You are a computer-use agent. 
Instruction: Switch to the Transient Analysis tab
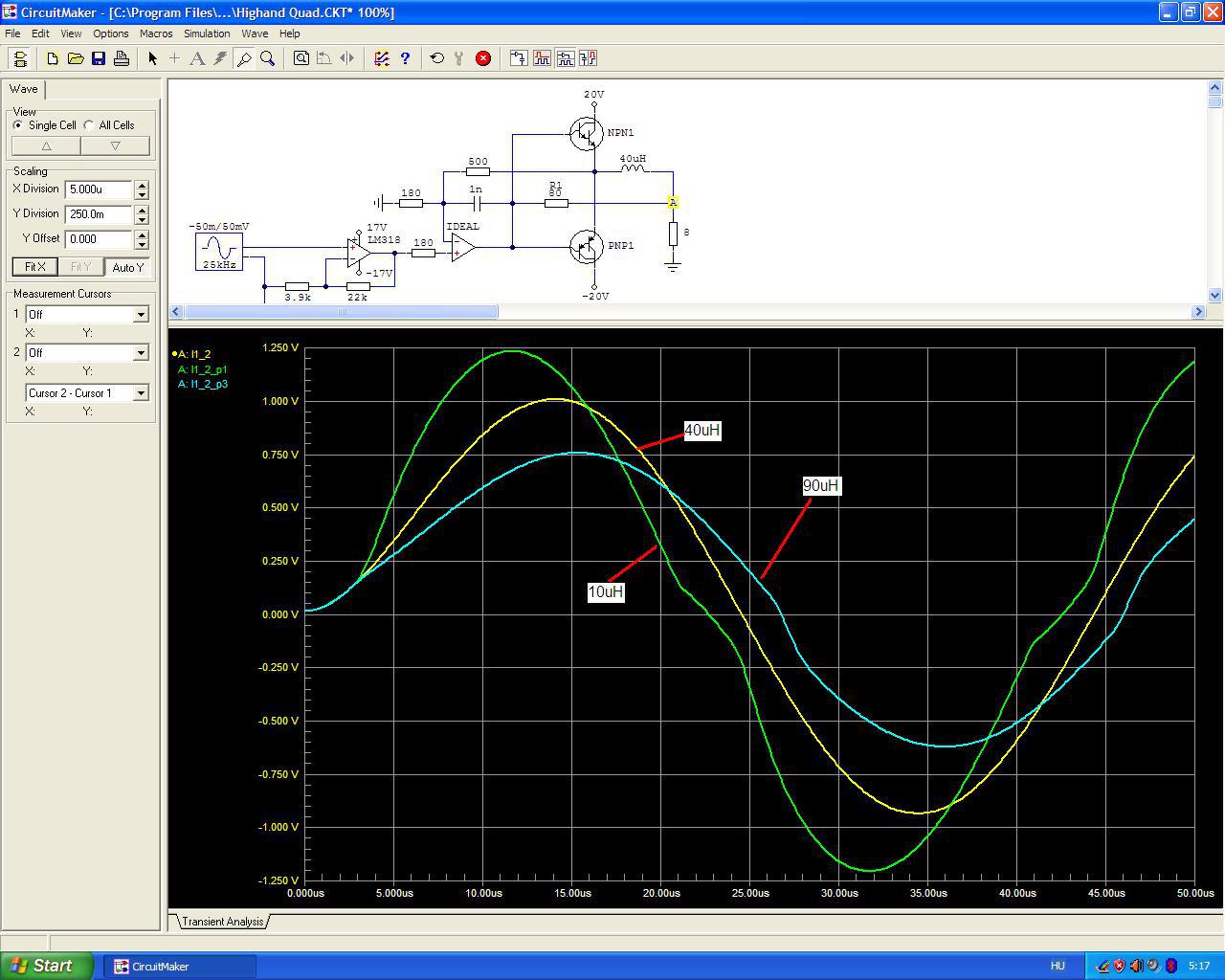point(222,922)
